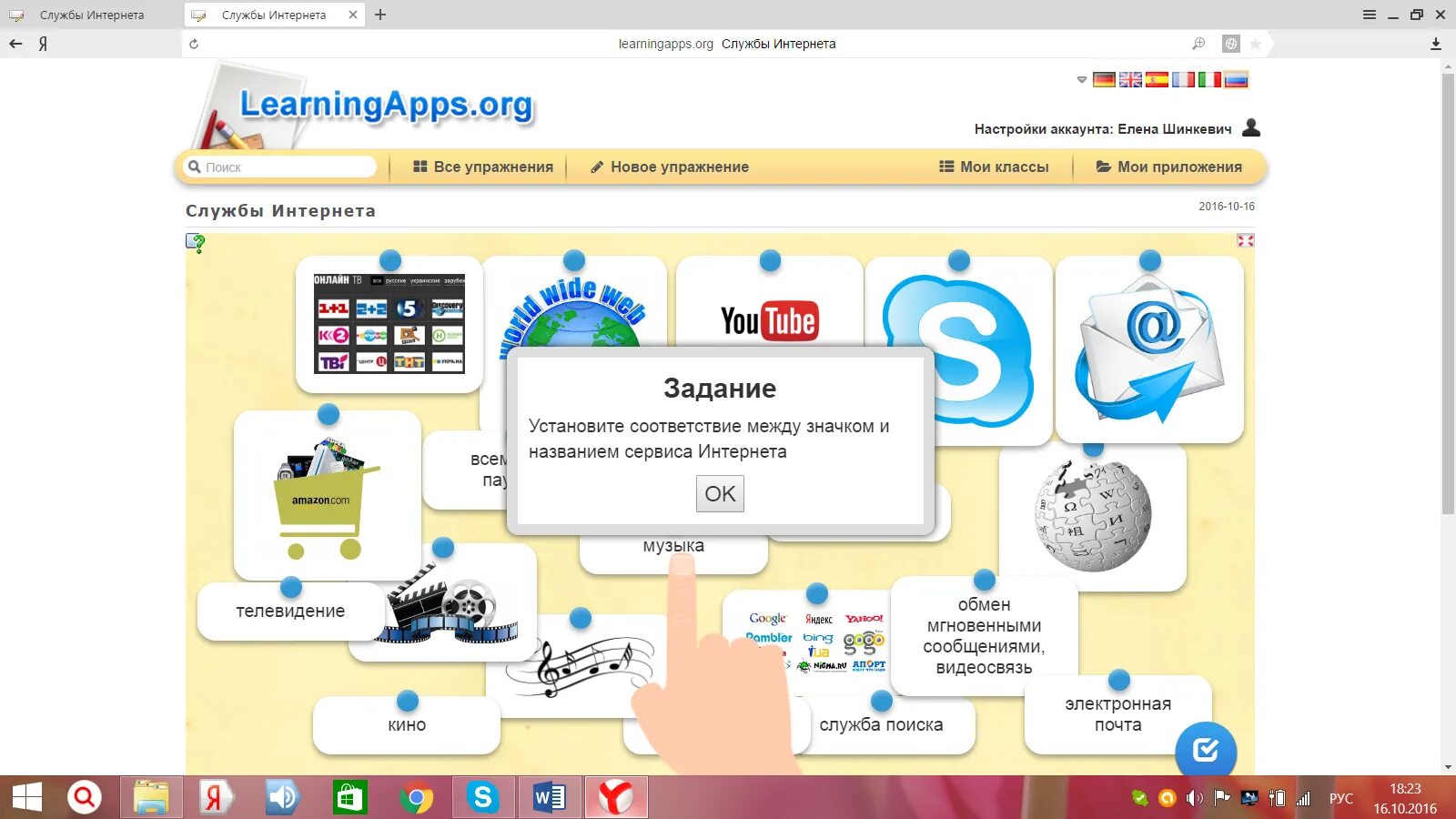
Task: Click the page zoom magnifier icon
Action: [1198, 44]
